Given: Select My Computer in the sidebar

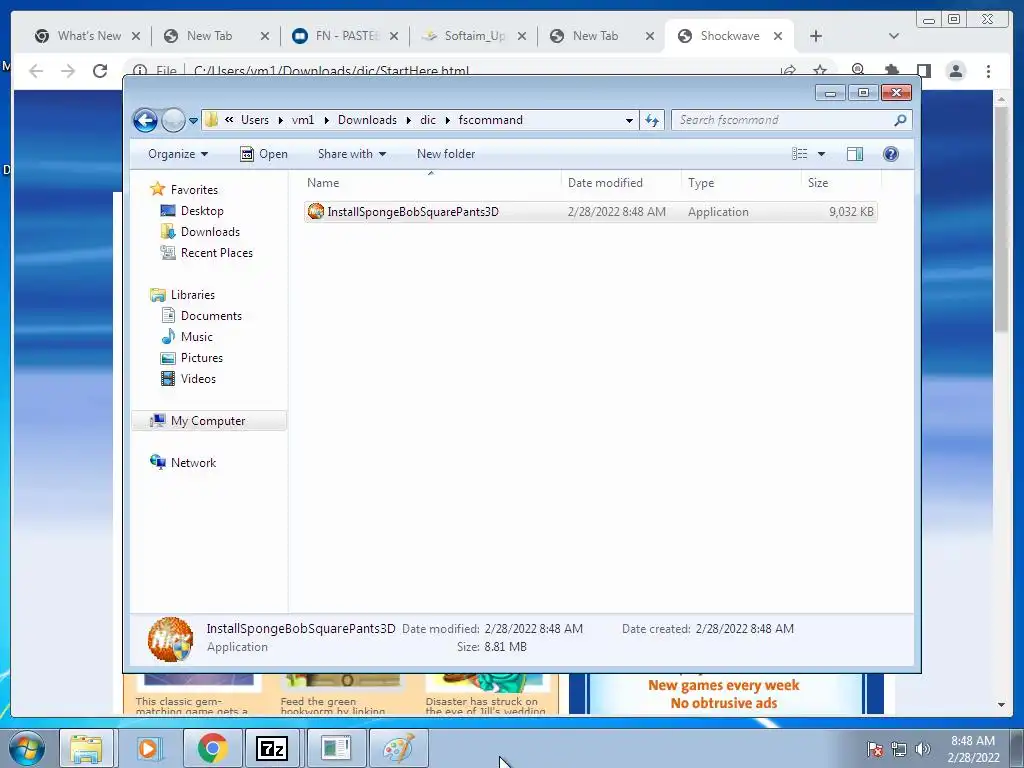Looking at the screenshot, I should click(208, 421).
